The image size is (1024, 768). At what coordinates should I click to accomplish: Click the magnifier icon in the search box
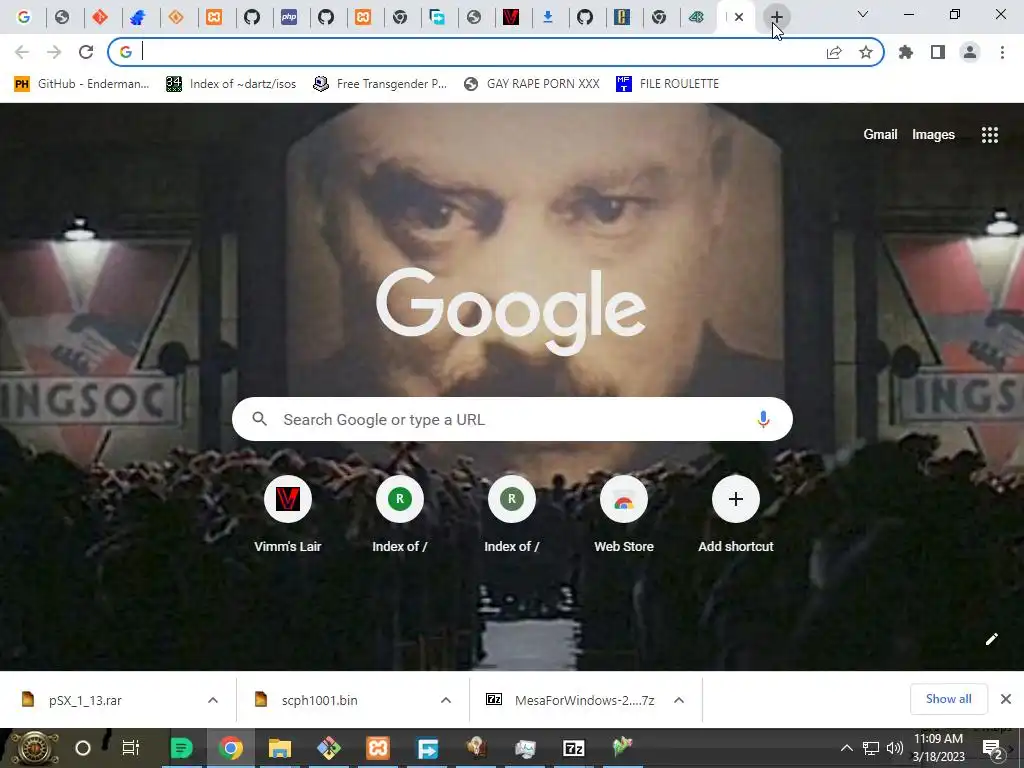pyautogui.click(x=260, y=419)
